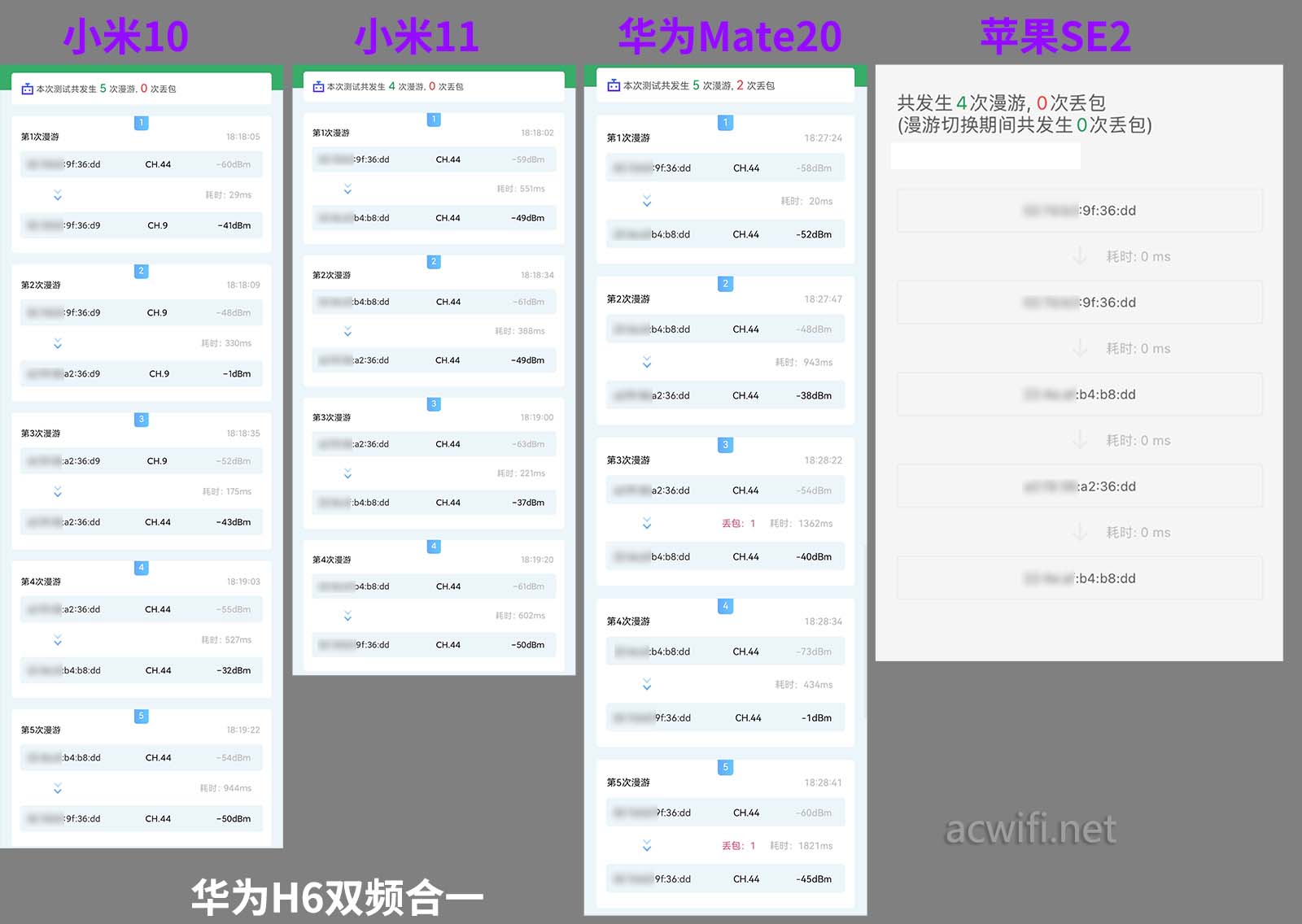
Task: Choose badge 5 in the 华为Mate20 panel
Action: point(726,767)
